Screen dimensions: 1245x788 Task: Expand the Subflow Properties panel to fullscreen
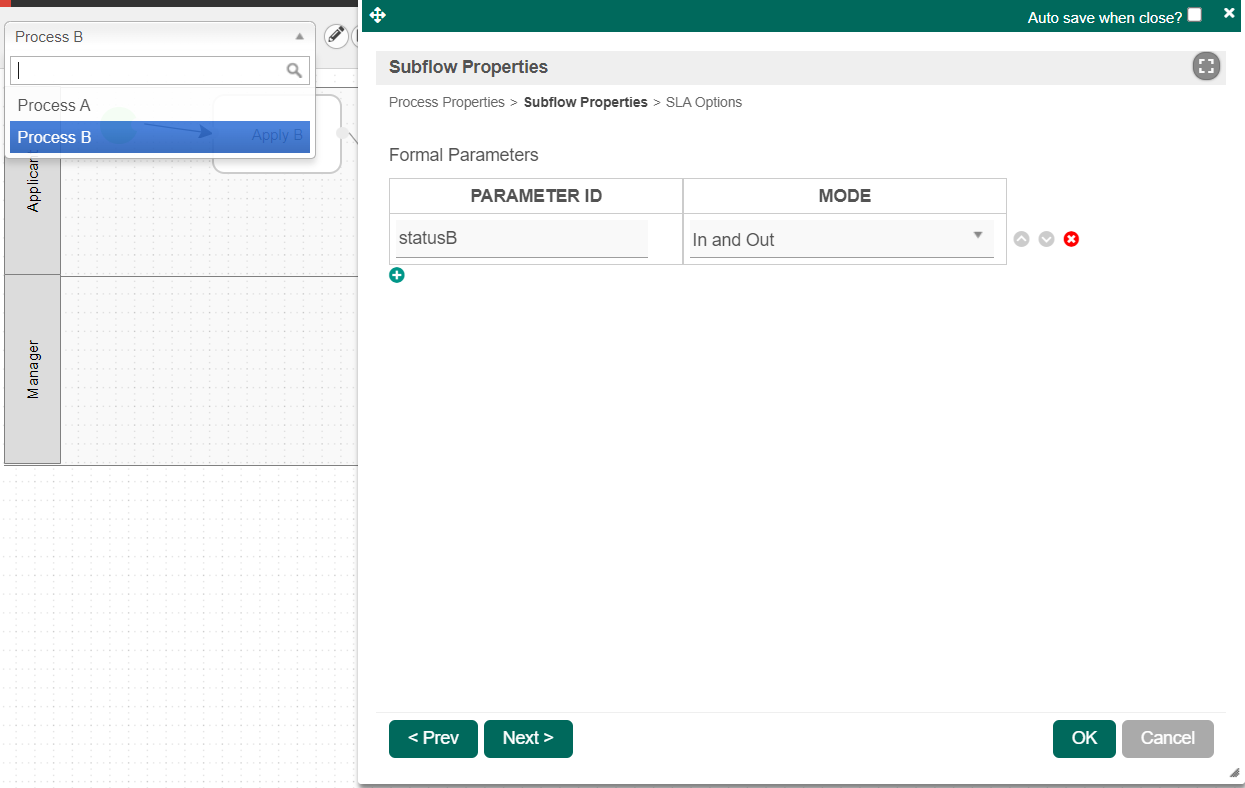point(1206,67)
